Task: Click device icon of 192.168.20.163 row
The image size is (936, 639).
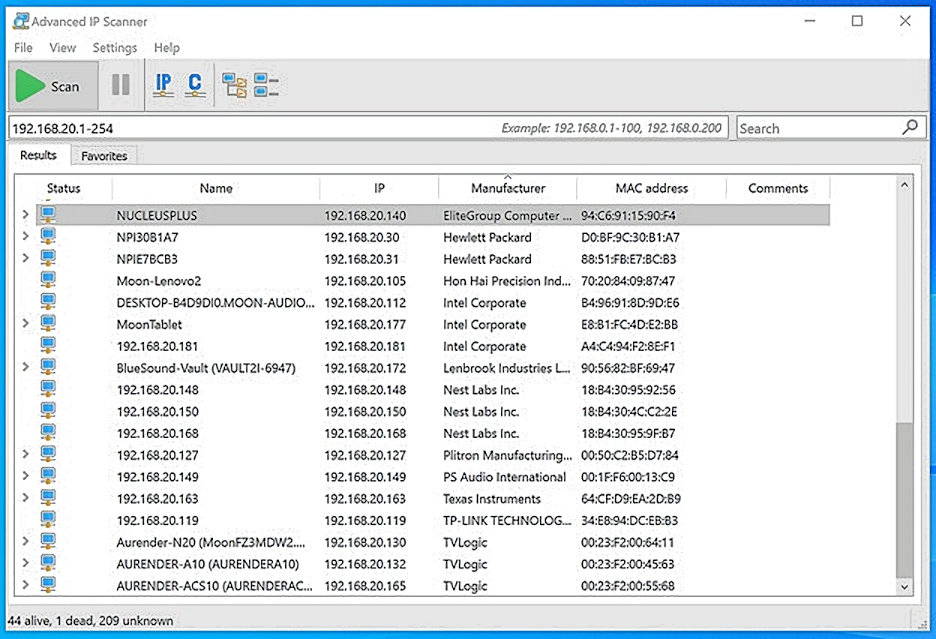Action: (48, 498)
